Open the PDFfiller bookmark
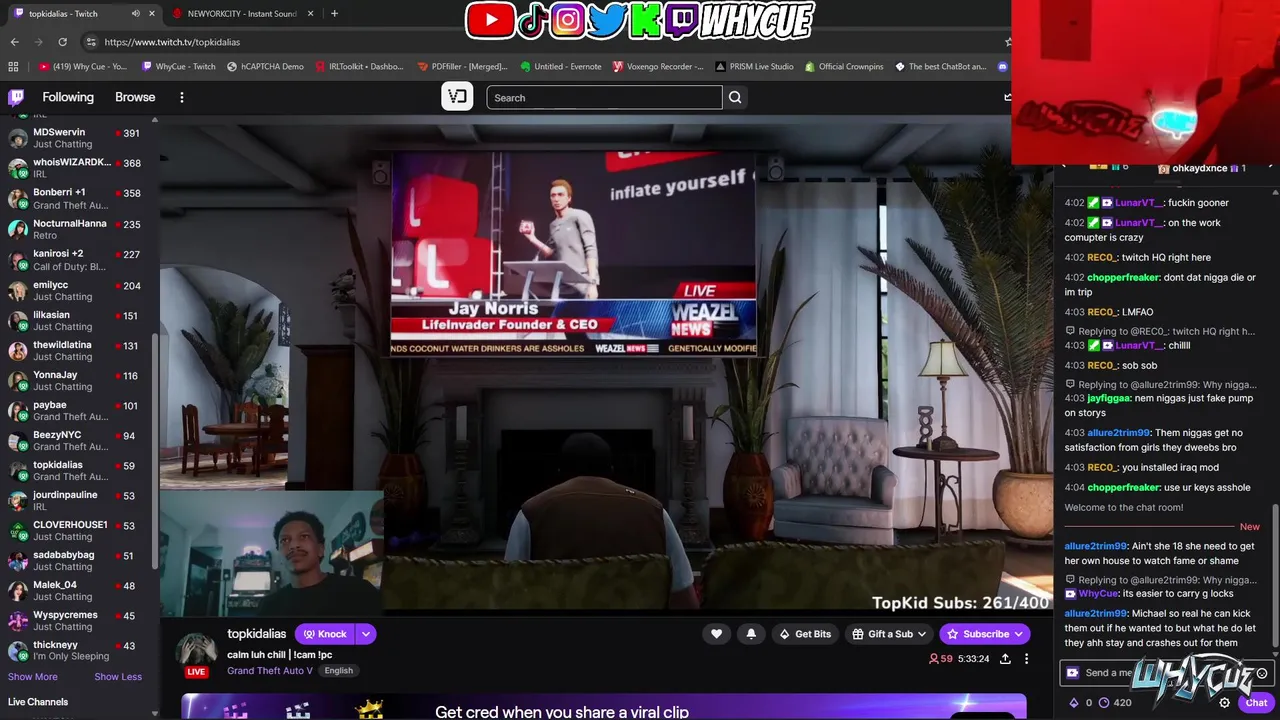This screenshot has width=1280, height=720. pyautogui.click(x=462, y=66)
